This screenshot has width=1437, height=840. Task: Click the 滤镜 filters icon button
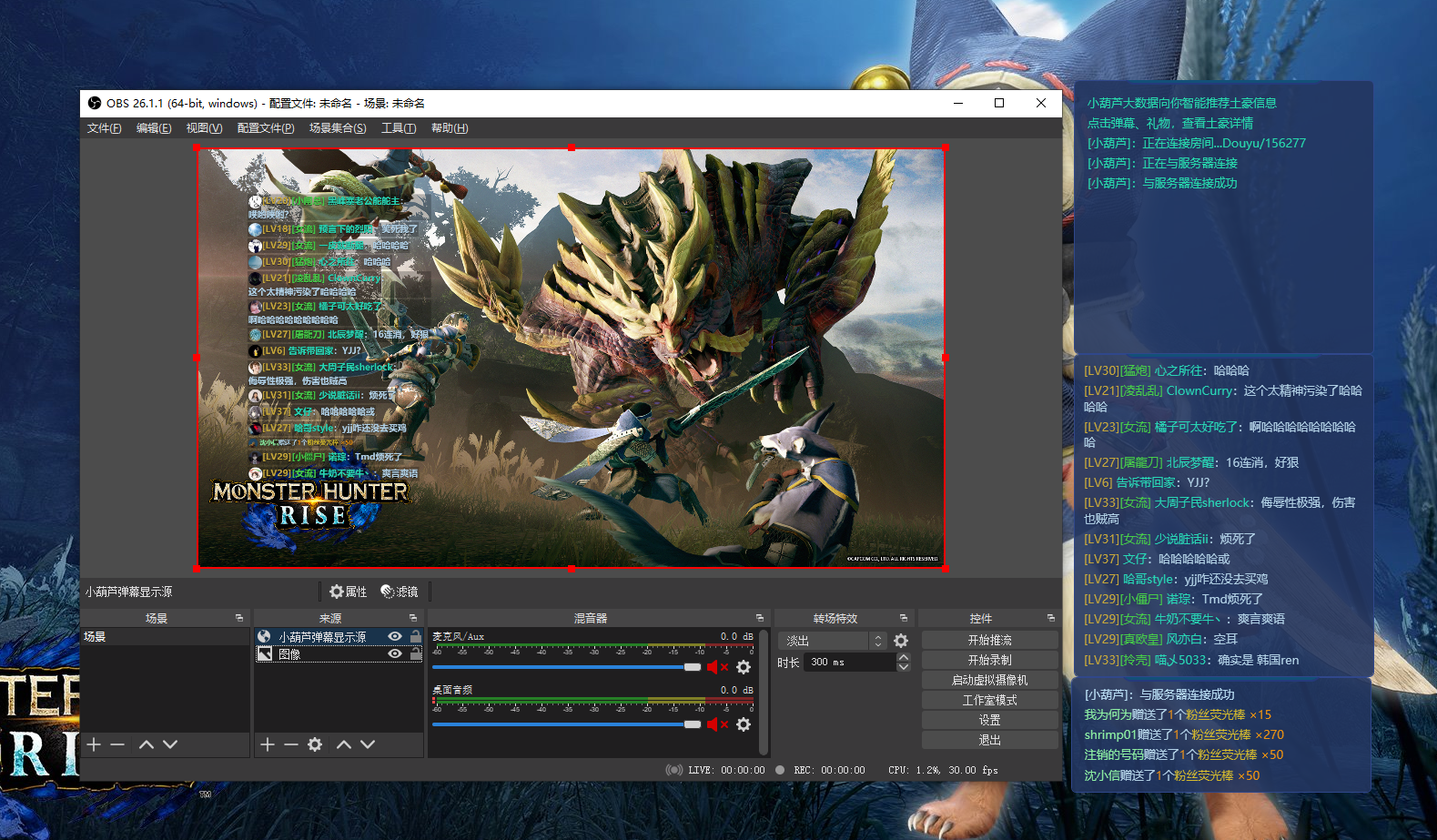(400, 592)
